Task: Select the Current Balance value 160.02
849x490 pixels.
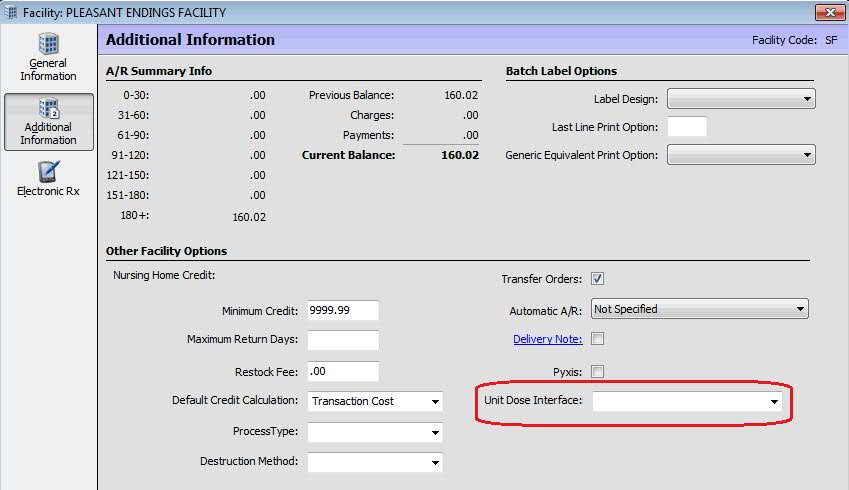Action: coord(460,155)
